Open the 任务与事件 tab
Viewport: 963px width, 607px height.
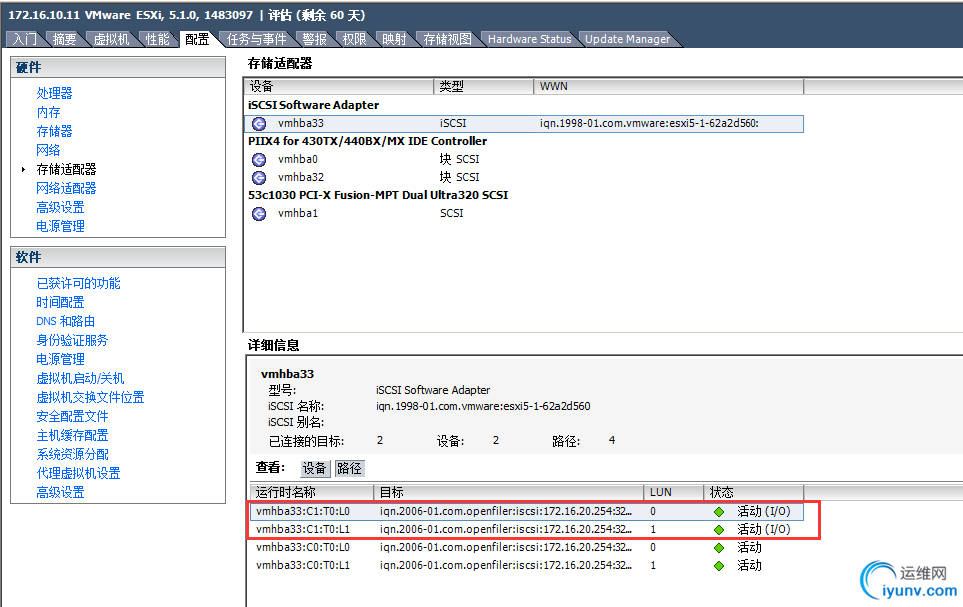point(256,39)
